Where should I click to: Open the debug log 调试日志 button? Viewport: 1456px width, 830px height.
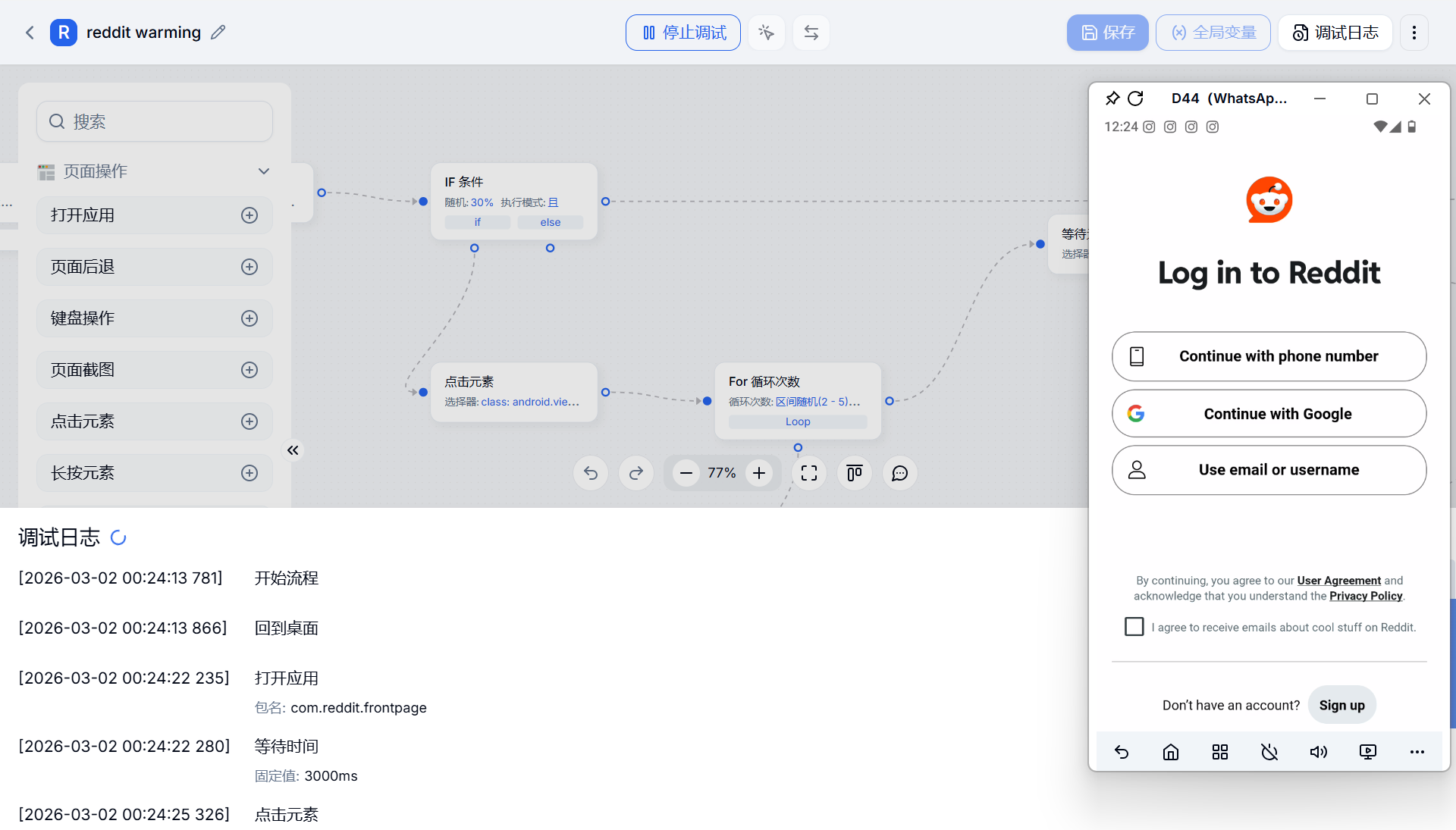tap(1335, 33)
